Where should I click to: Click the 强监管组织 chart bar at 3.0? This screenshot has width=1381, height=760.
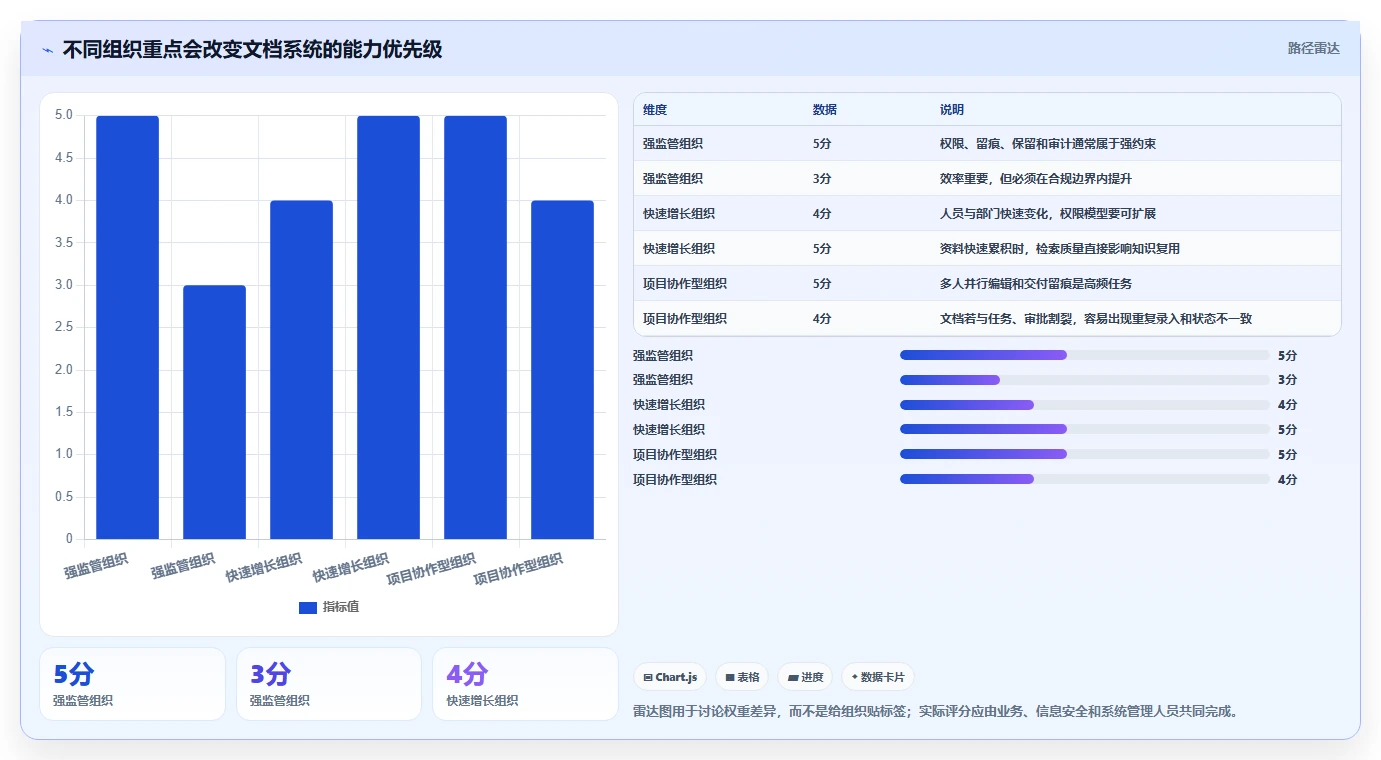(214, 412)
